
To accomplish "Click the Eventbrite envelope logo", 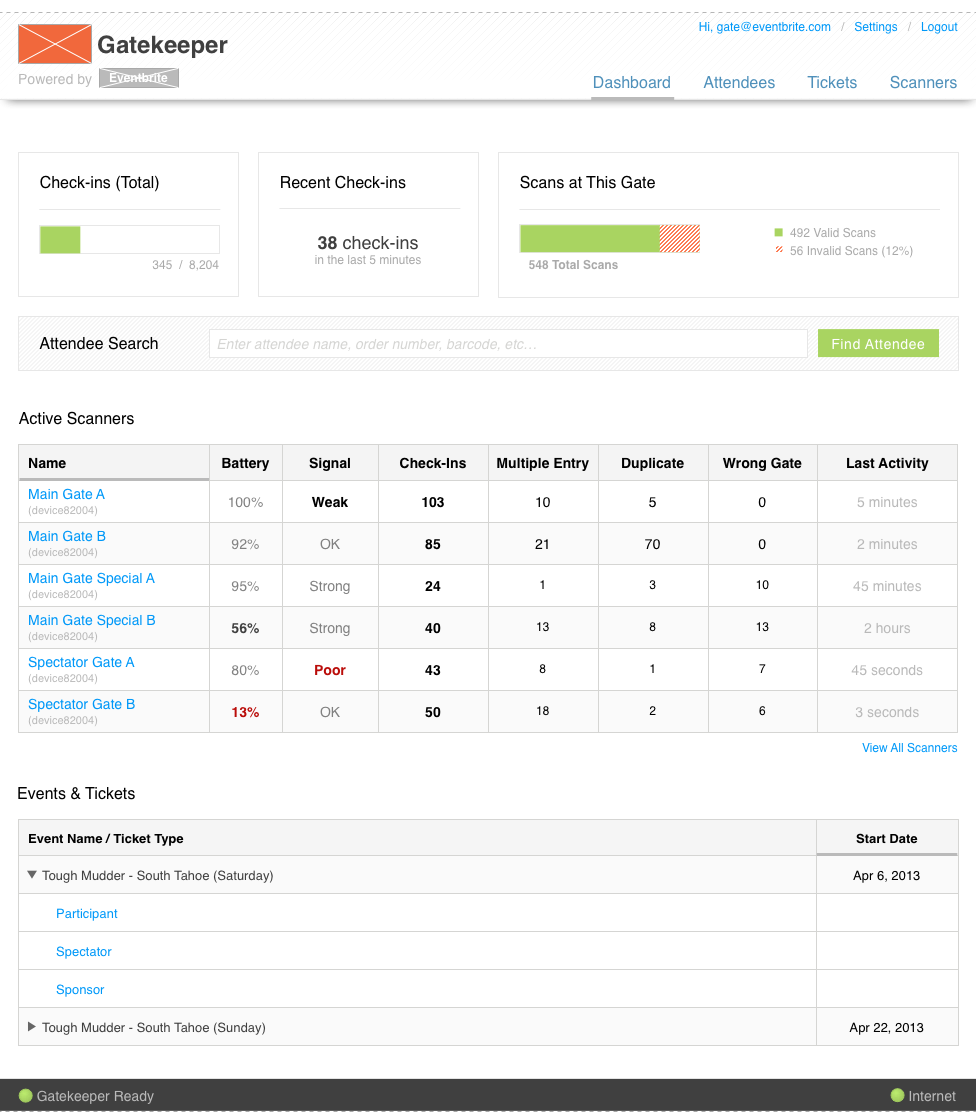I will (54, 44).
